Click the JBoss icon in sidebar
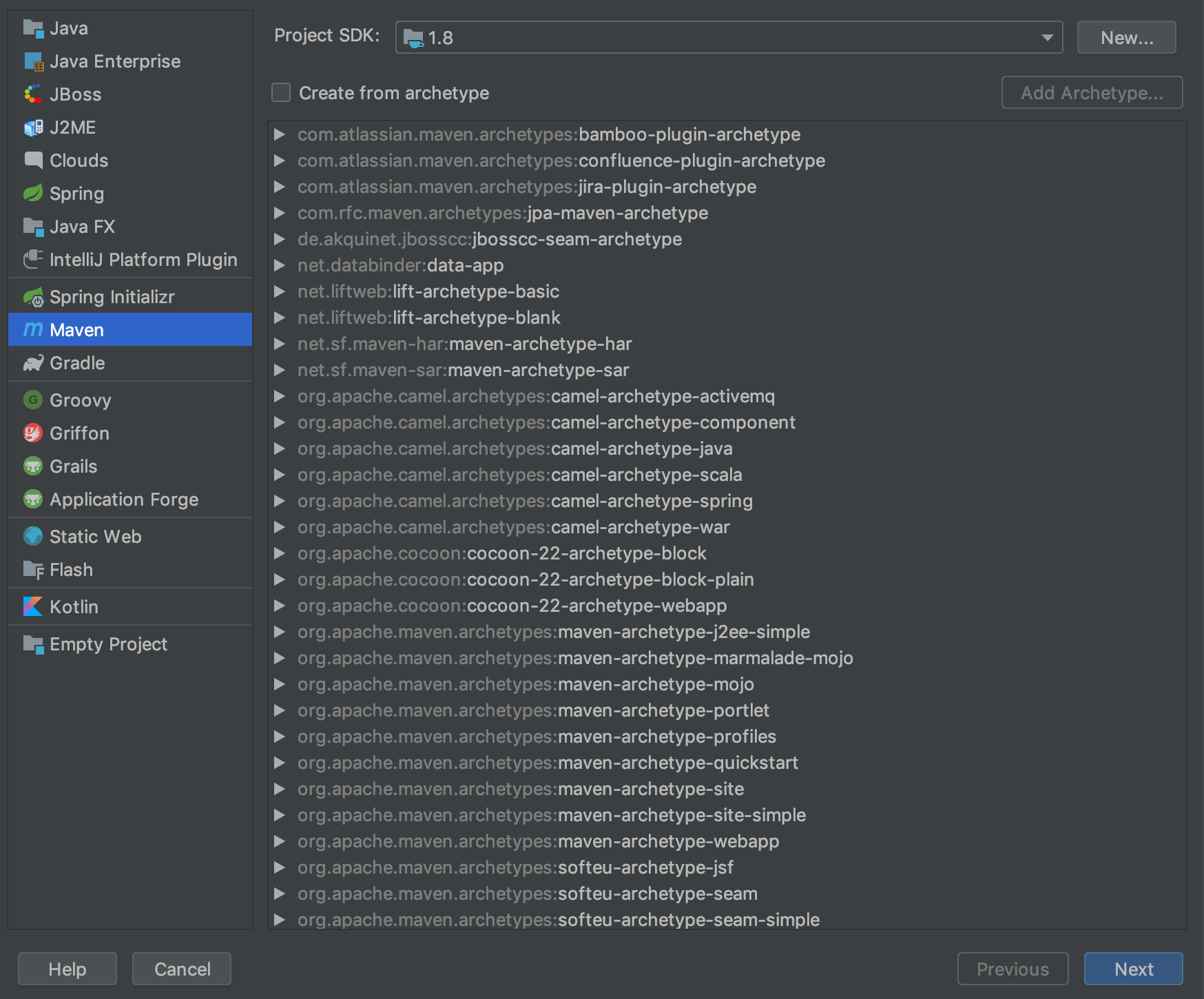The width and height of the screenshot is (1204, 999). [x=33, y=94]
